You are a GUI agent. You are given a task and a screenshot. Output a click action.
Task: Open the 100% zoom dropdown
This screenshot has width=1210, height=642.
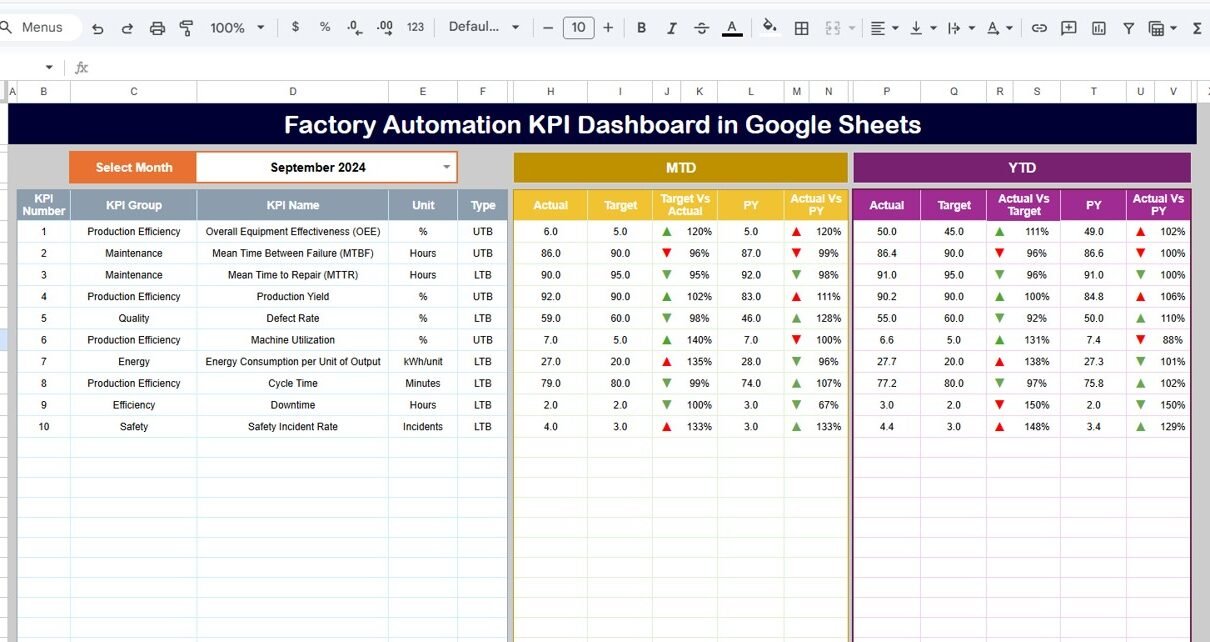click(x=237, y=28)
